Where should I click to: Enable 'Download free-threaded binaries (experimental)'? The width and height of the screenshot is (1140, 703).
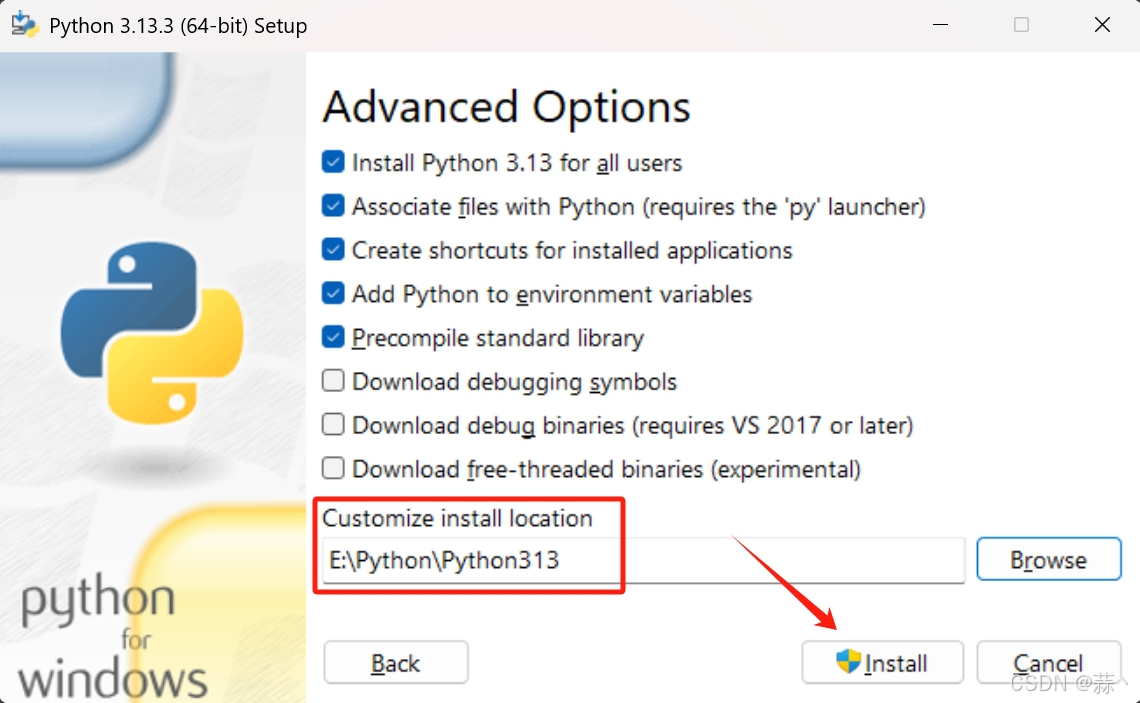[x=332, y=469]
